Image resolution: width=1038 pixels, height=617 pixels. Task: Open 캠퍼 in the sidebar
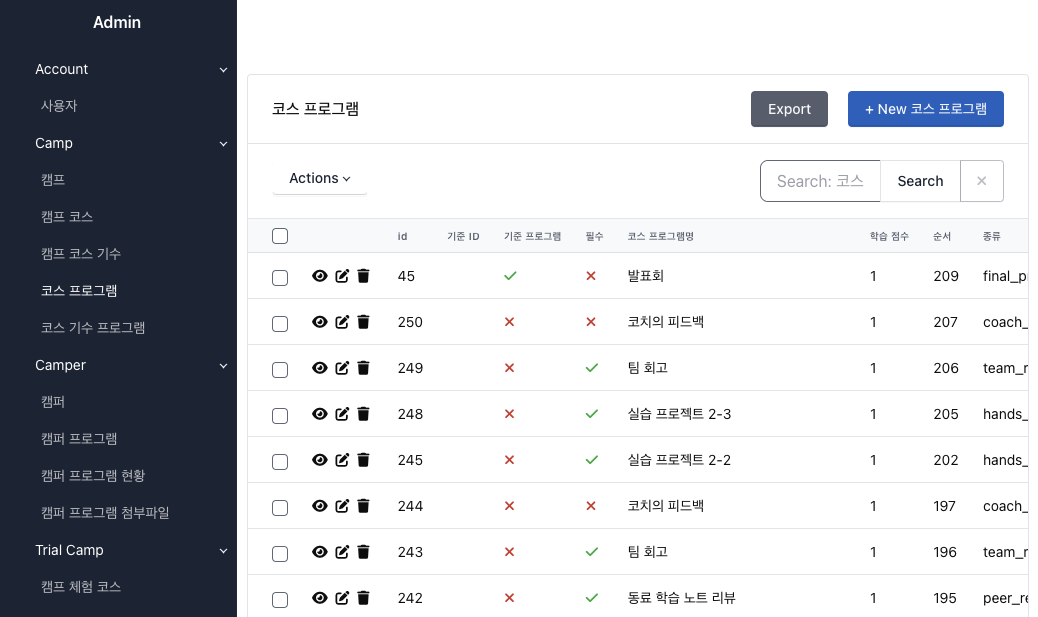(53, 402)
